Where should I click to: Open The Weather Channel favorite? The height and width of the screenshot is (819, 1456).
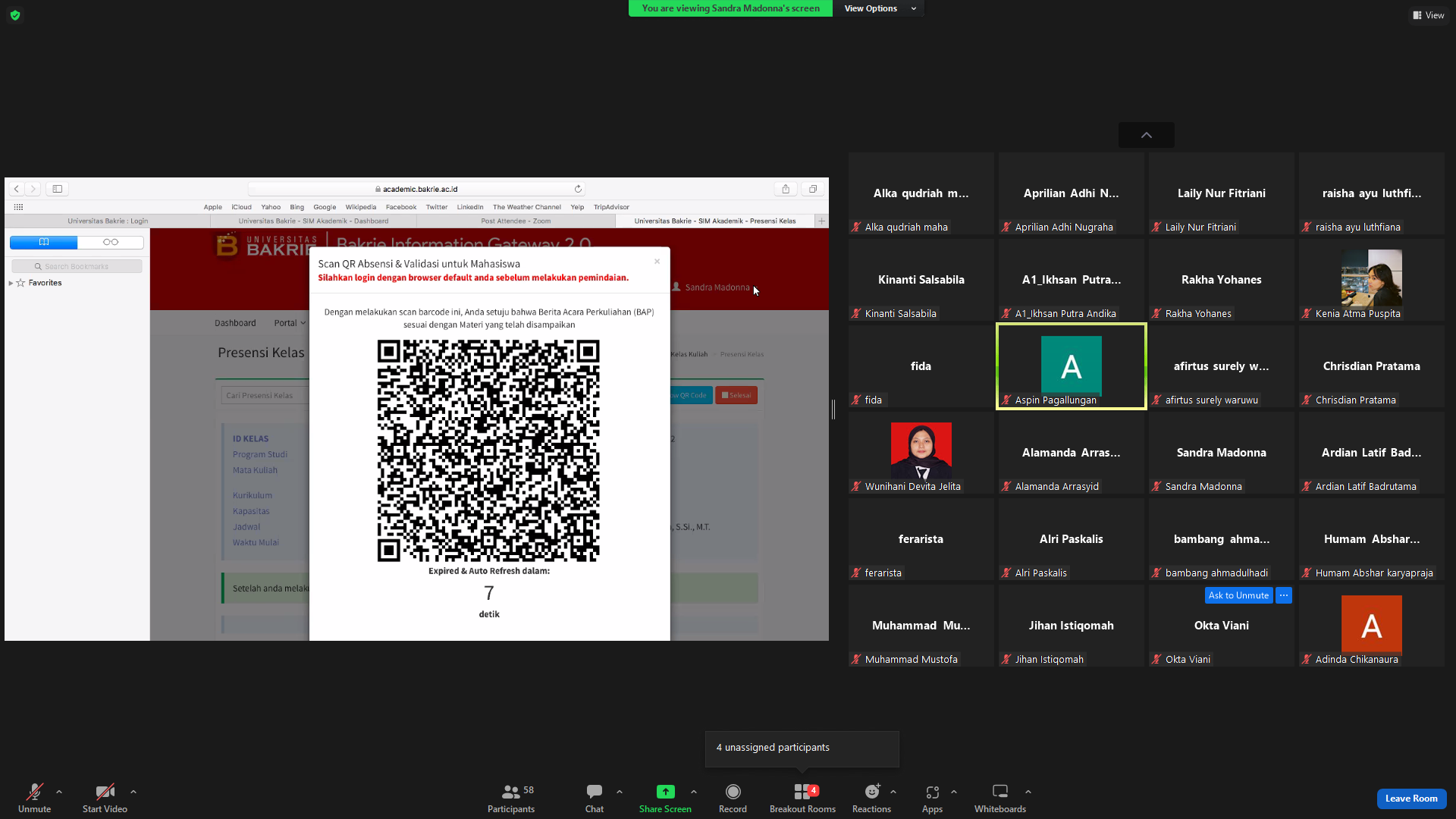[x=527, y=207]
